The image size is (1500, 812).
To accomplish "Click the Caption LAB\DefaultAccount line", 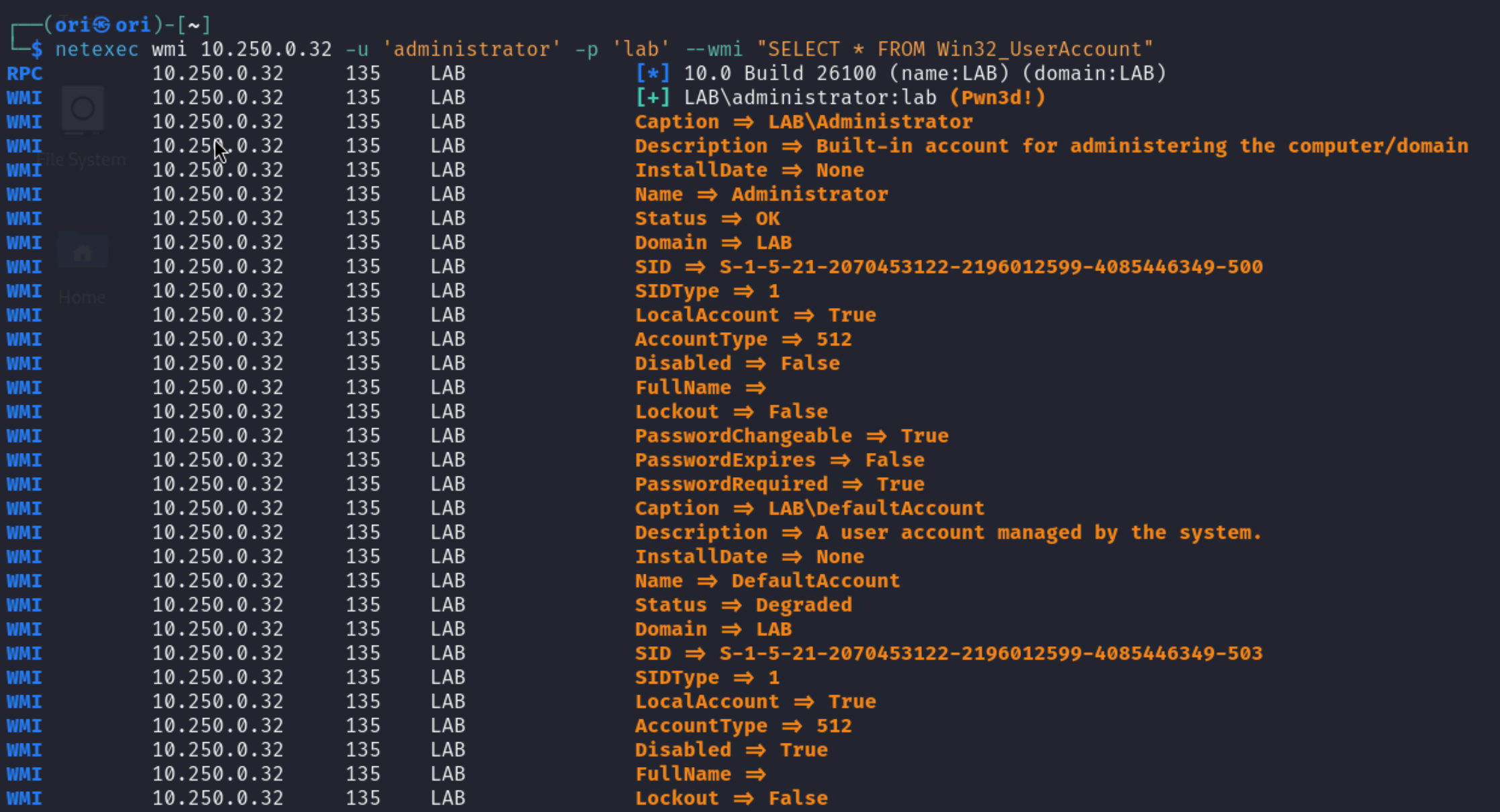I will tap(809, 508).
